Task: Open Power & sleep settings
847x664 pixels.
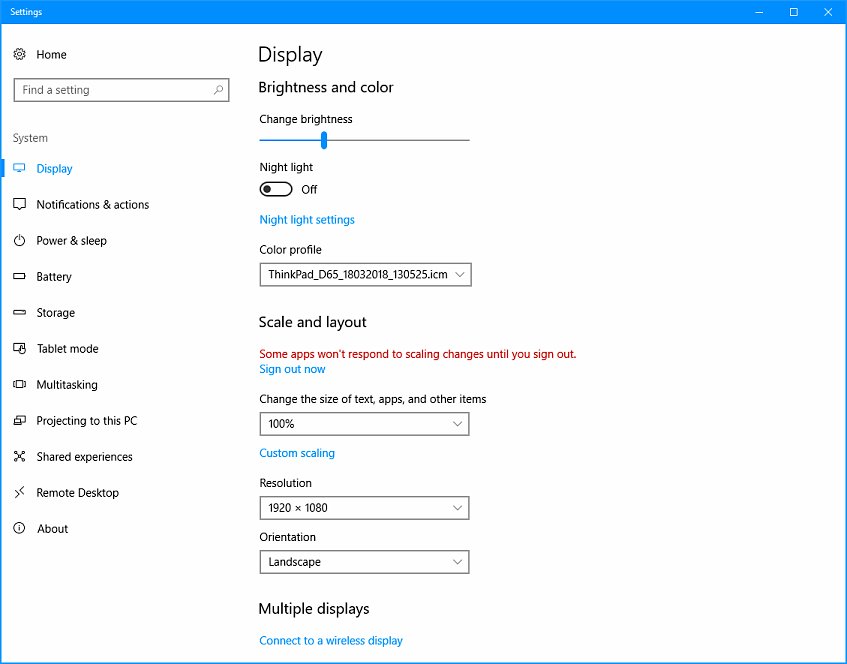Action: click(x=71, y=241)
